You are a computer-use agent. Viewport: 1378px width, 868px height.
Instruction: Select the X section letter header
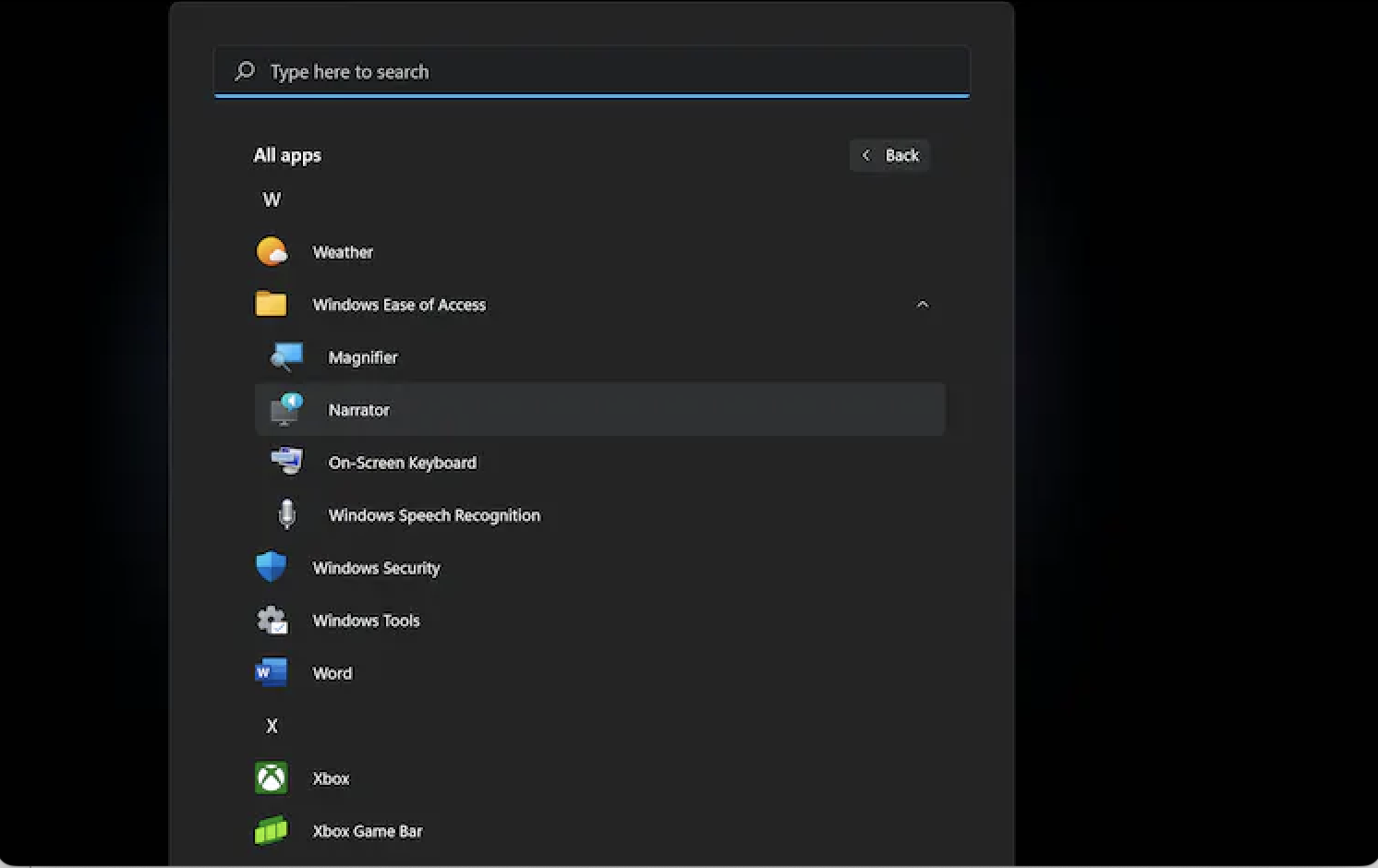pyautogui.click(x=271, y=726)
